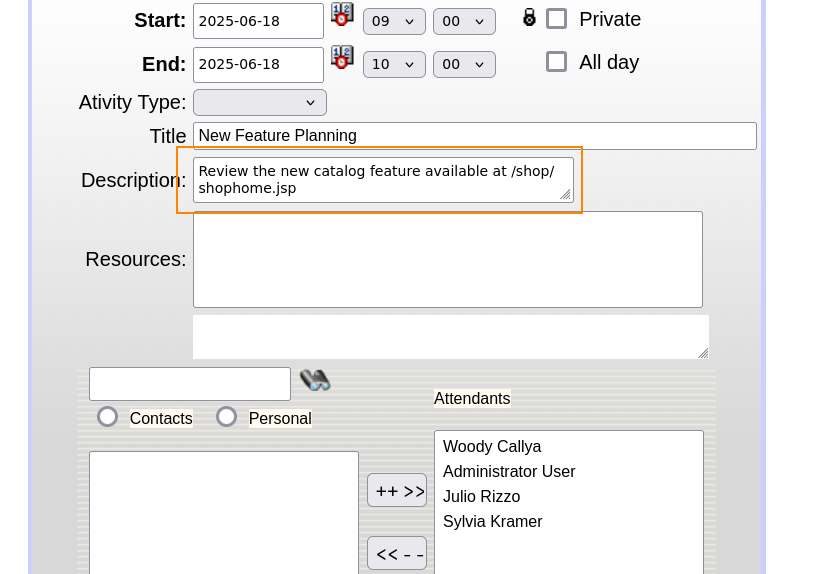This screenshot has width=825, height=574.
Task: Select the Contacts radio button
Action: coord(107,417)
